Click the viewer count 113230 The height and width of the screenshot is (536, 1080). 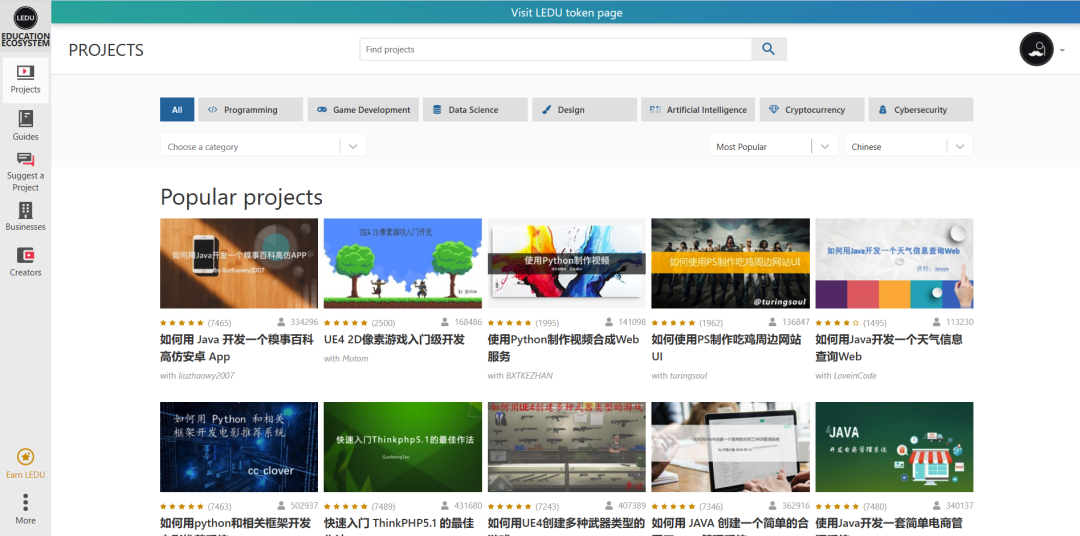[x=953, y=322]
